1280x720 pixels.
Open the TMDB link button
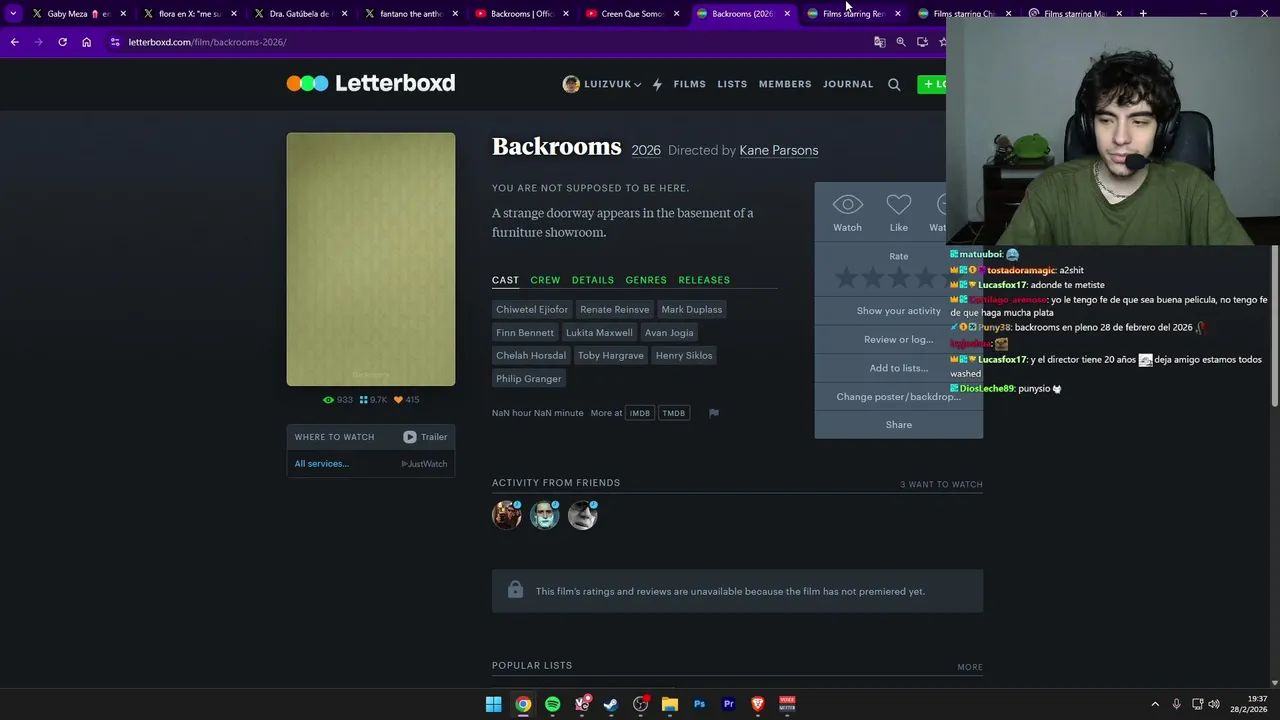tap(674, 413)
